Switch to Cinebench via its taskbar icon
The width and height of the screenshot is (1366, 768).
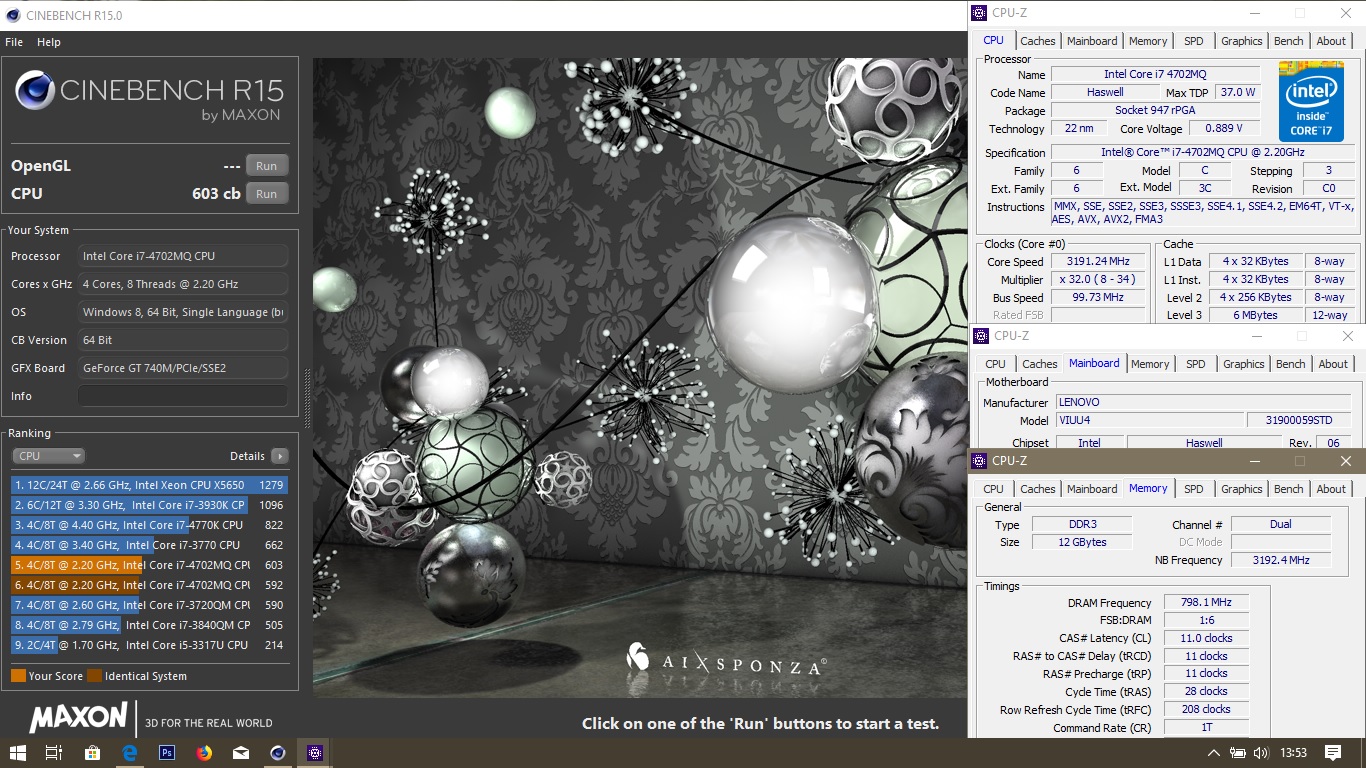pos(278,753)
